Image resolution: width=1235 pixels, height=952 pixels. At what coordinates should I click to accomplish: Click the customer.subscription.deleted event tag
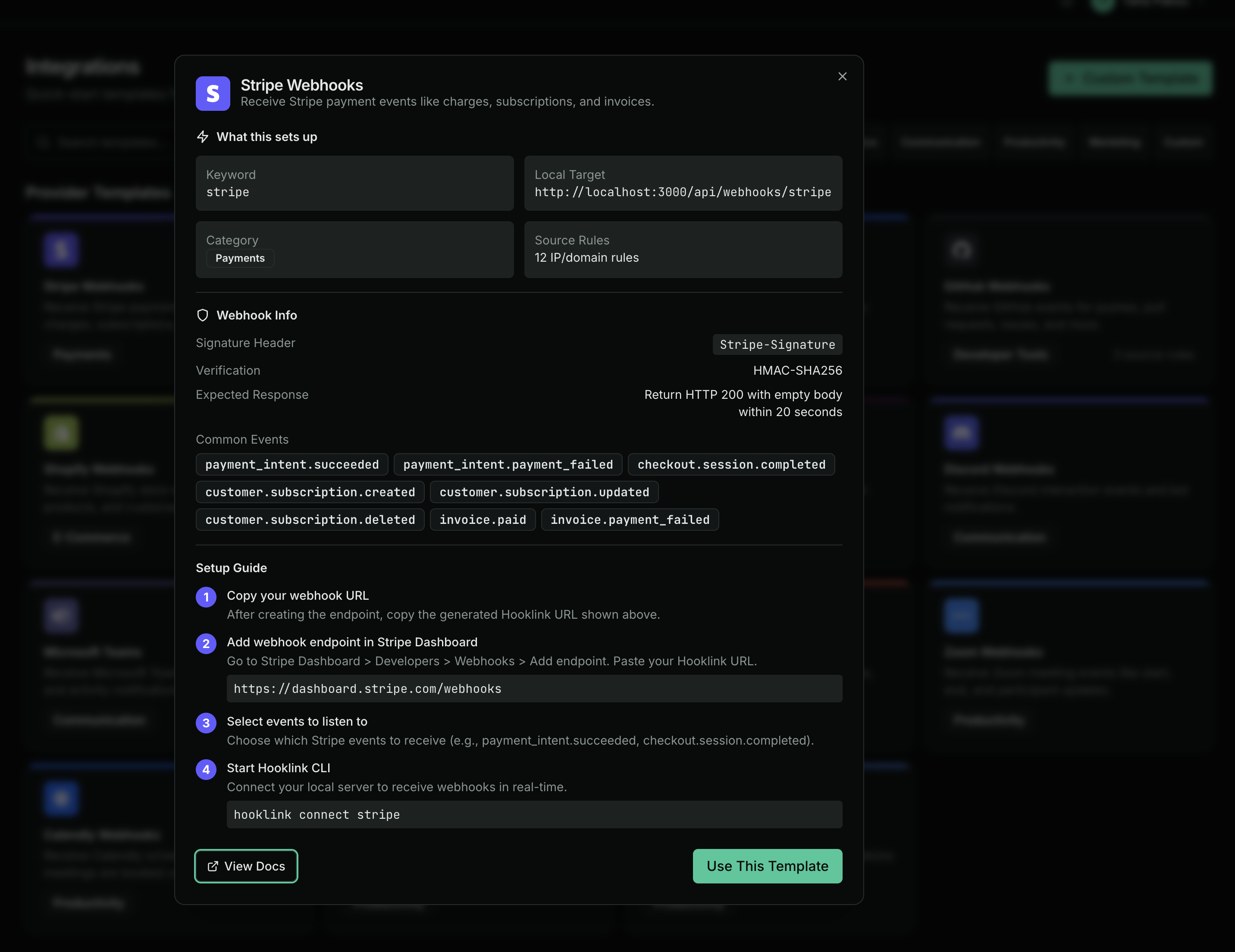310,520
